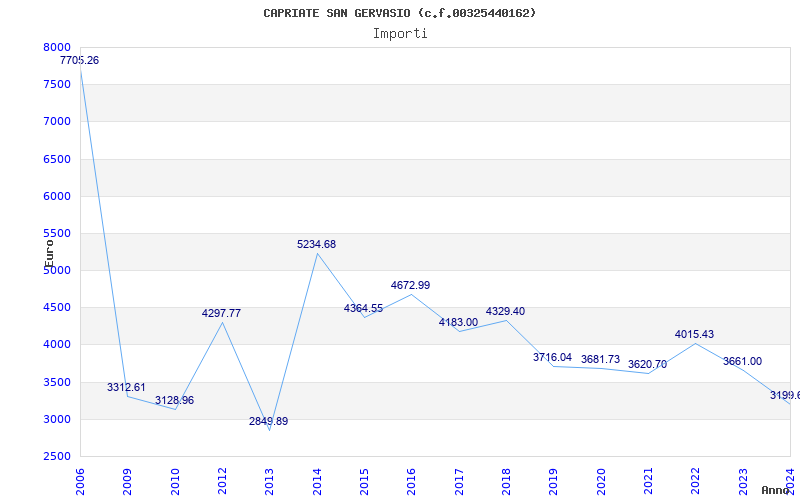Image resolution: width=800 pixels, height=500 pixels.
Task: Click the 4000 Euro axis value
Action: pyautogui.click(x=57, y=345)
